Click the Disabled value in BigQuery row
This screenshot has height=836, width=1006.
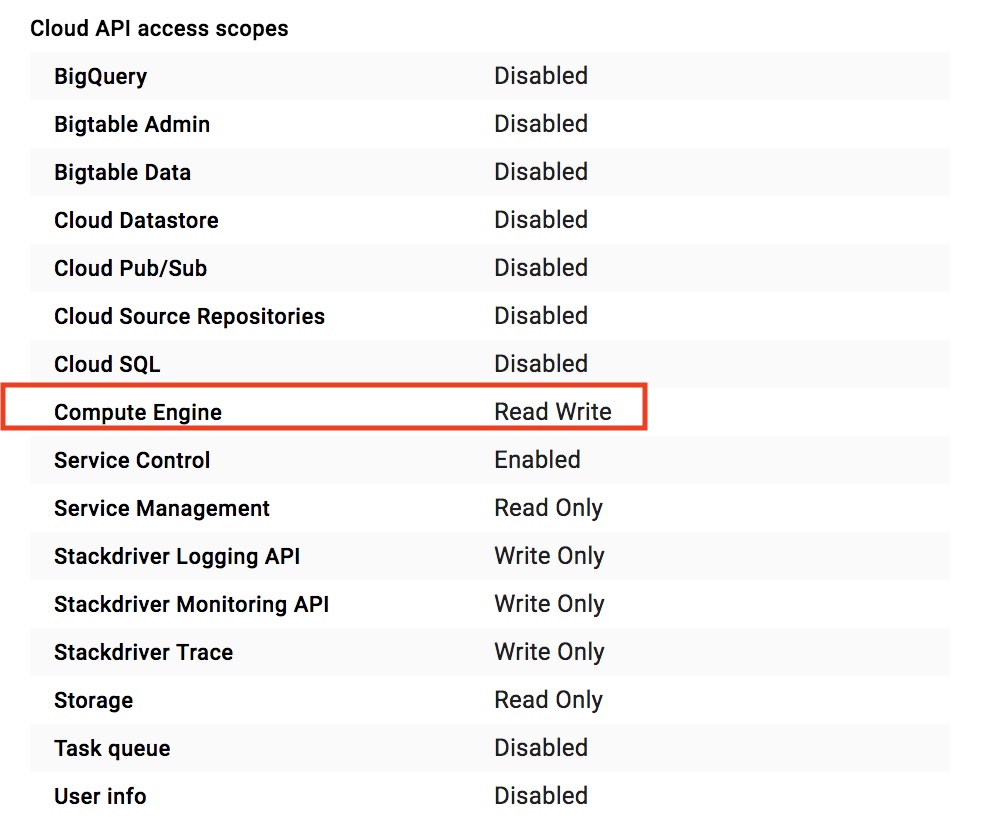[x=541, y=76]
